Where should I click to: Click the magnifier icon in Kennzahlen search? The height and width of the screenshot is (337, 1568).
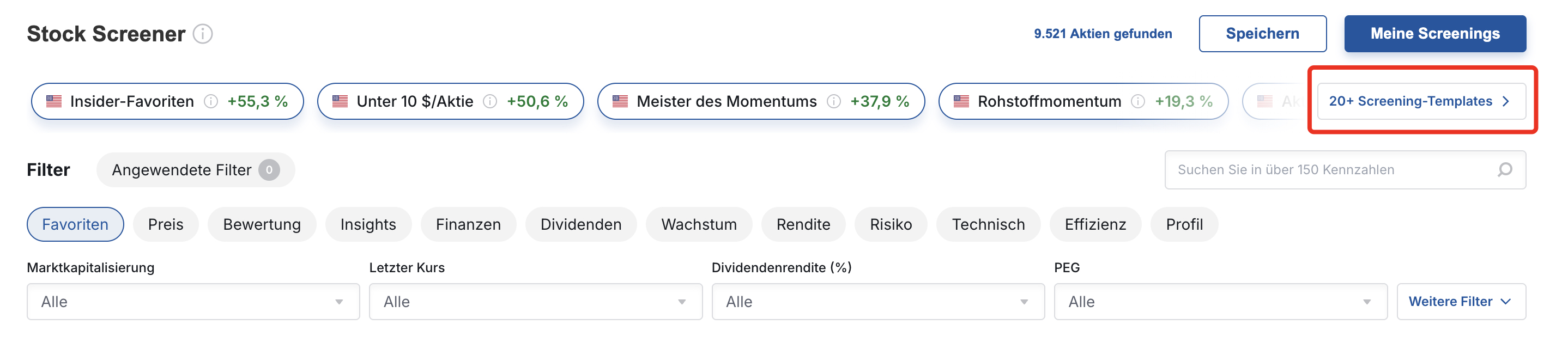(1504, 170)
